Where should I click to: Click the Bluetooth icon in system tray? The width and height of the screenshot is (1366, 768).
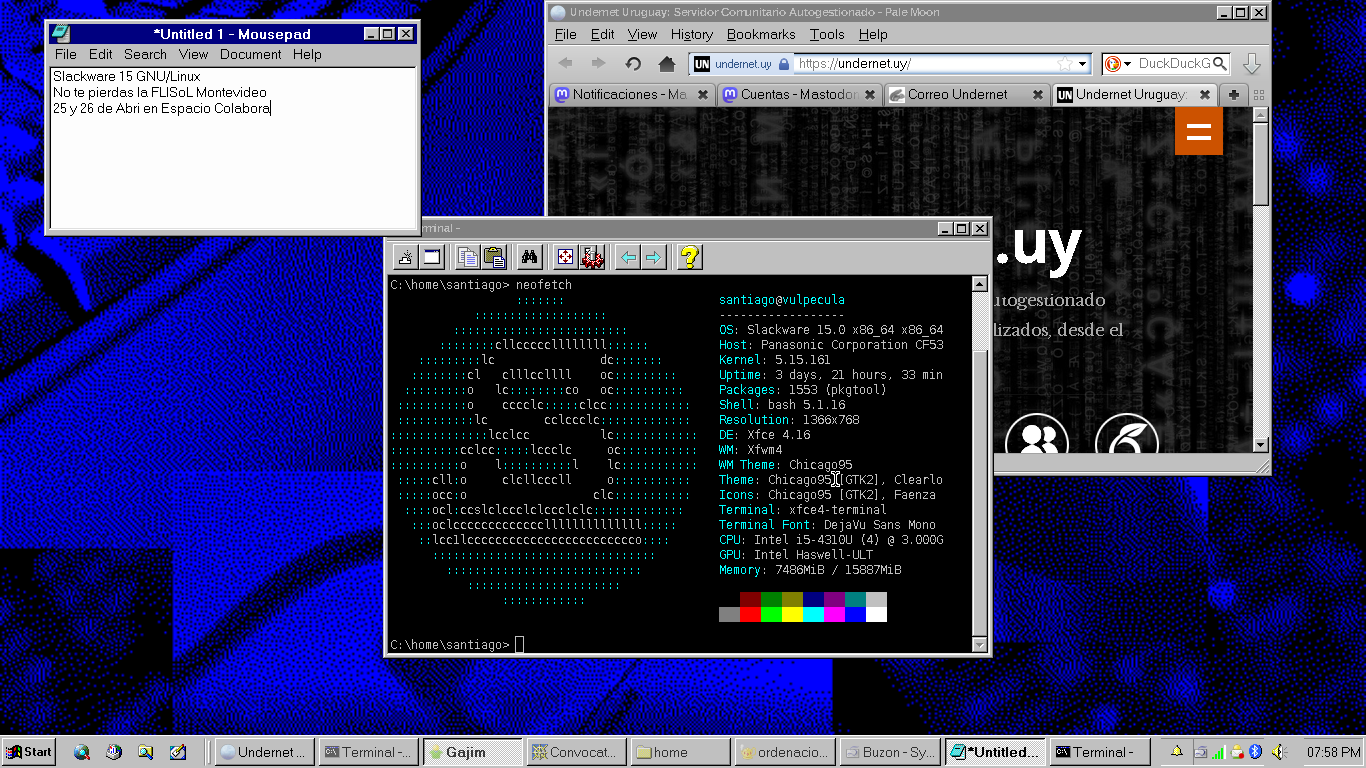point(1255,752)
